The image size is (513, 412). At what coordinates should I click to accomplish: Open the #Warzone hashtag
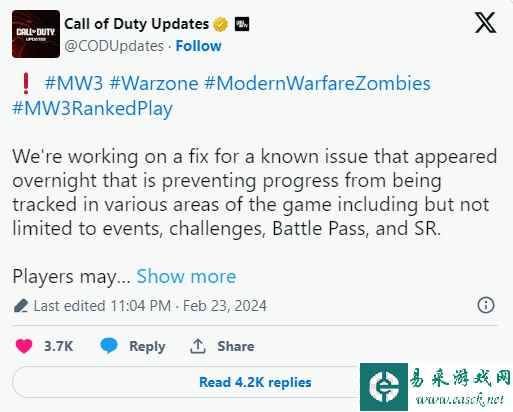click(154, 83)
